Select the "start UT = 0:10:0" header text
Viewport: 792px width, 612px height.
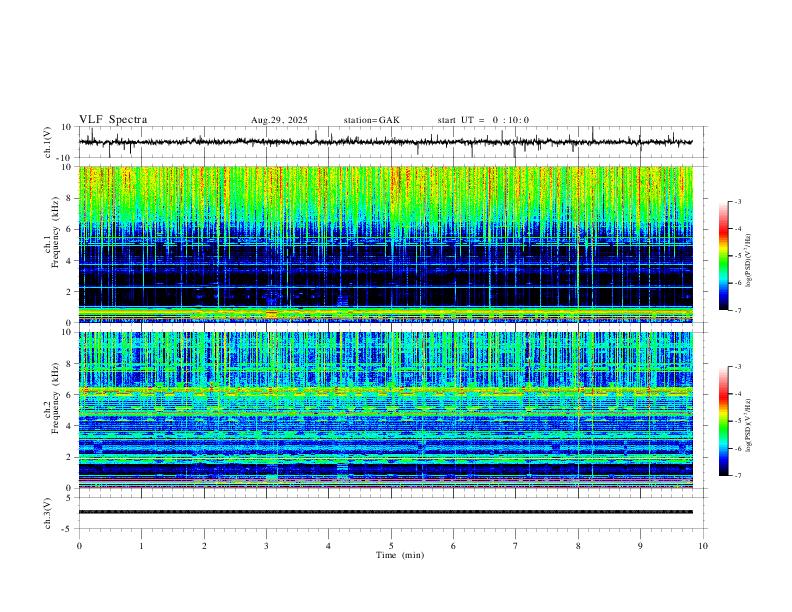(x=483, y=120)
